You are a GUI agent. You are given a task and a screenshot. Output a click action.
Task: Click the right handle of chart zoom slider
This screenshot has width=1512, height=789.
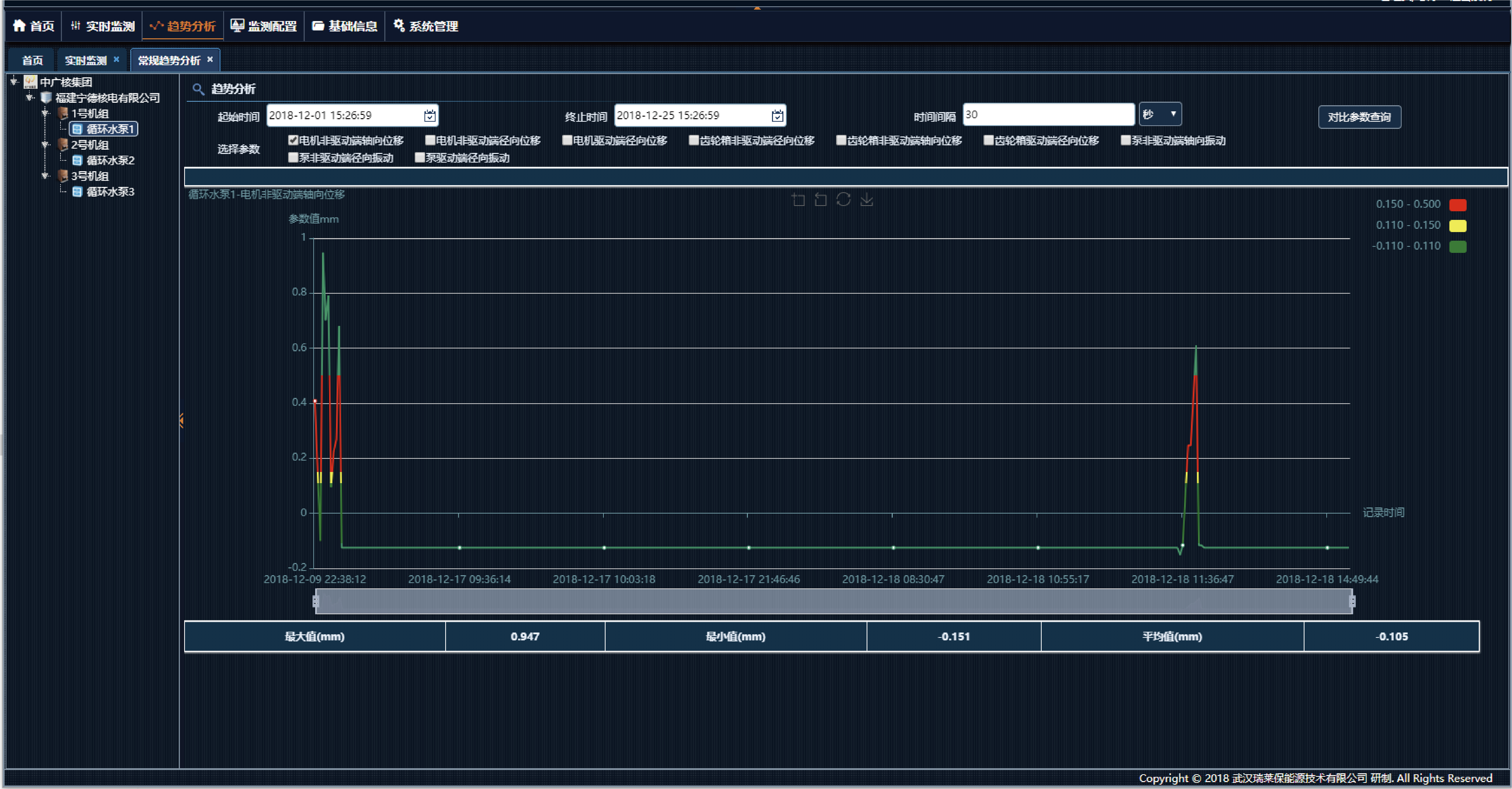point(1352,601)
